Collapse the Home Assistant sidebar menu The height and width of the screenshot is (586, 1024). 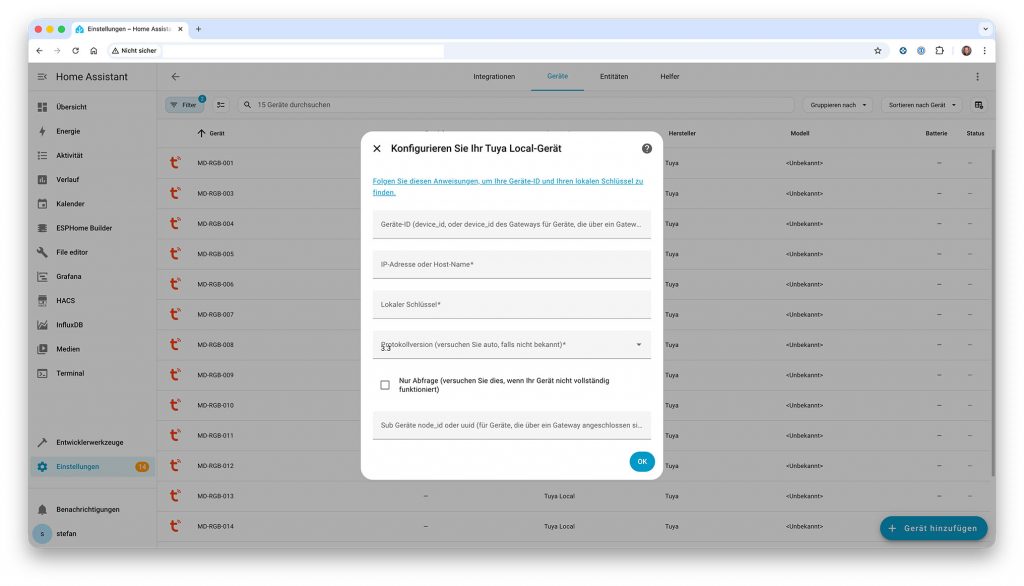[42, 77]
